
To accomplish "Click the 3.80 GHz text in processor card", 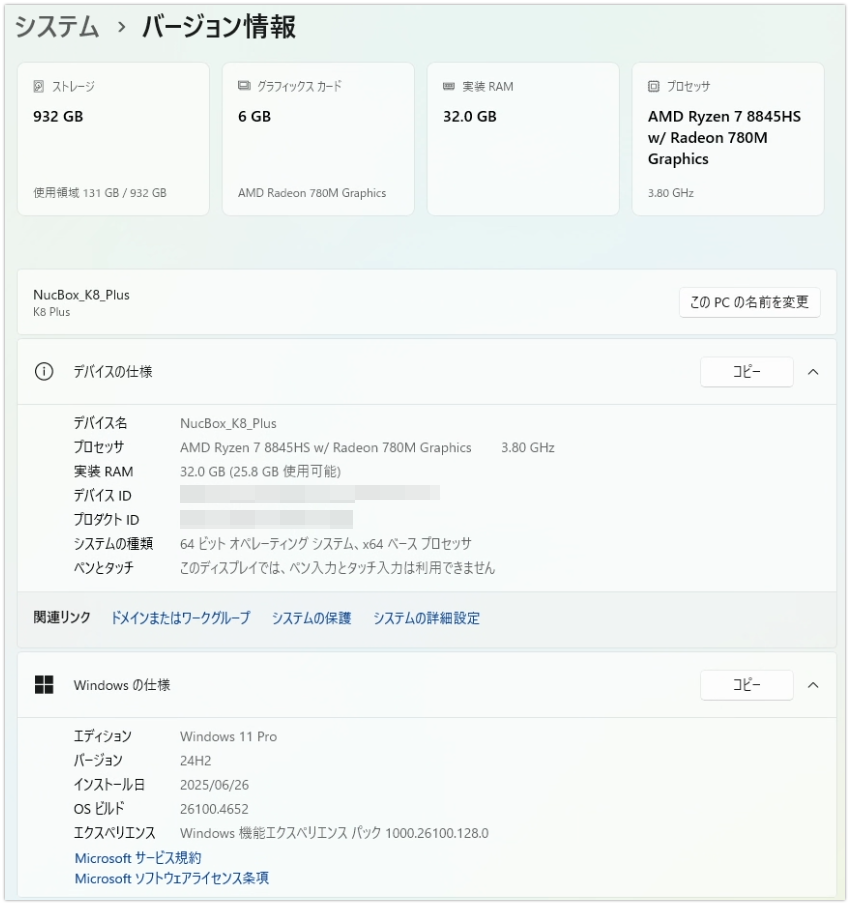I will (x=671, y=193).
